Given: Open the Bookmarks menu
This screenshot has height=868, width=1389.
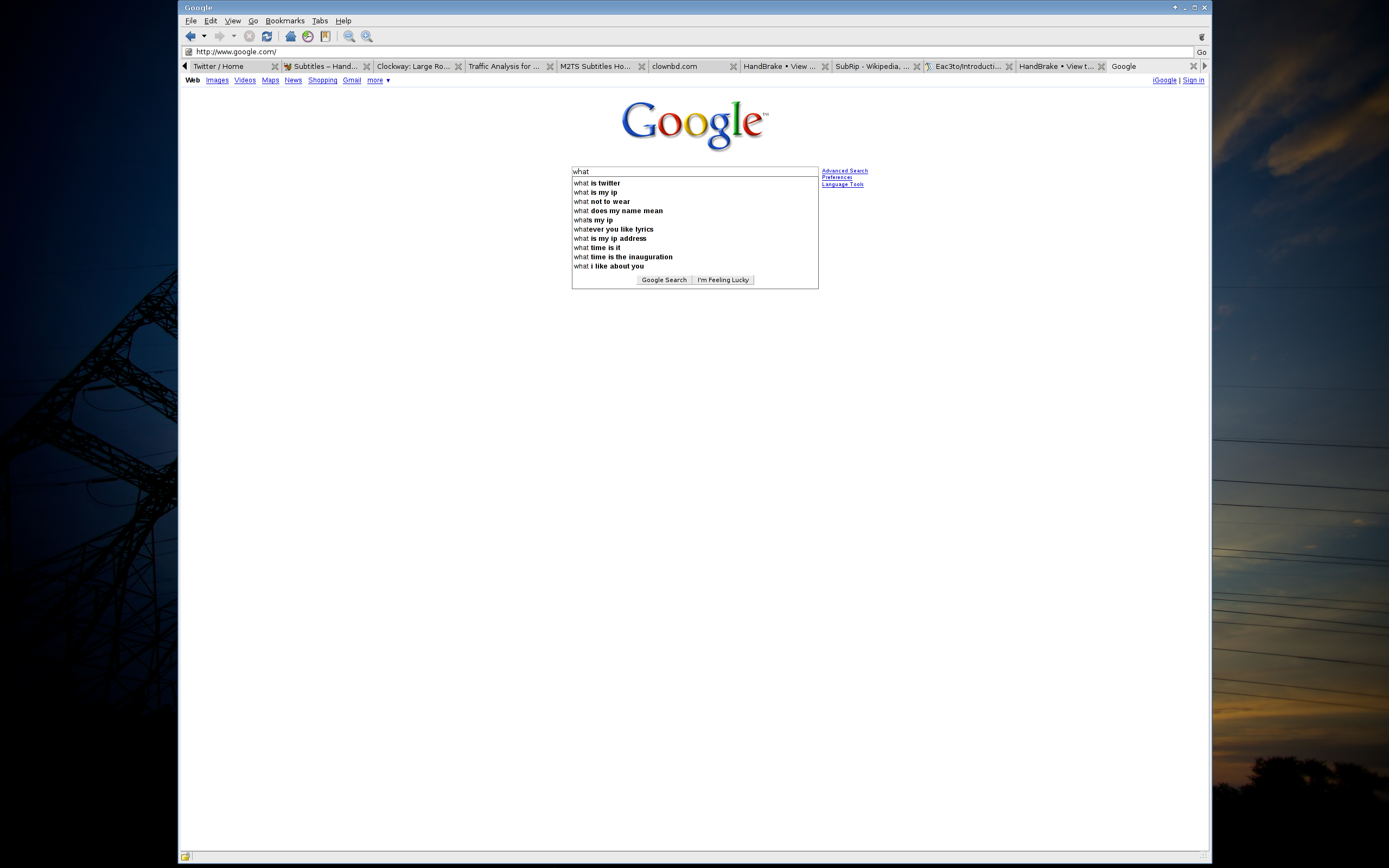Looking at the screenshot, I should tap(285, 21).
